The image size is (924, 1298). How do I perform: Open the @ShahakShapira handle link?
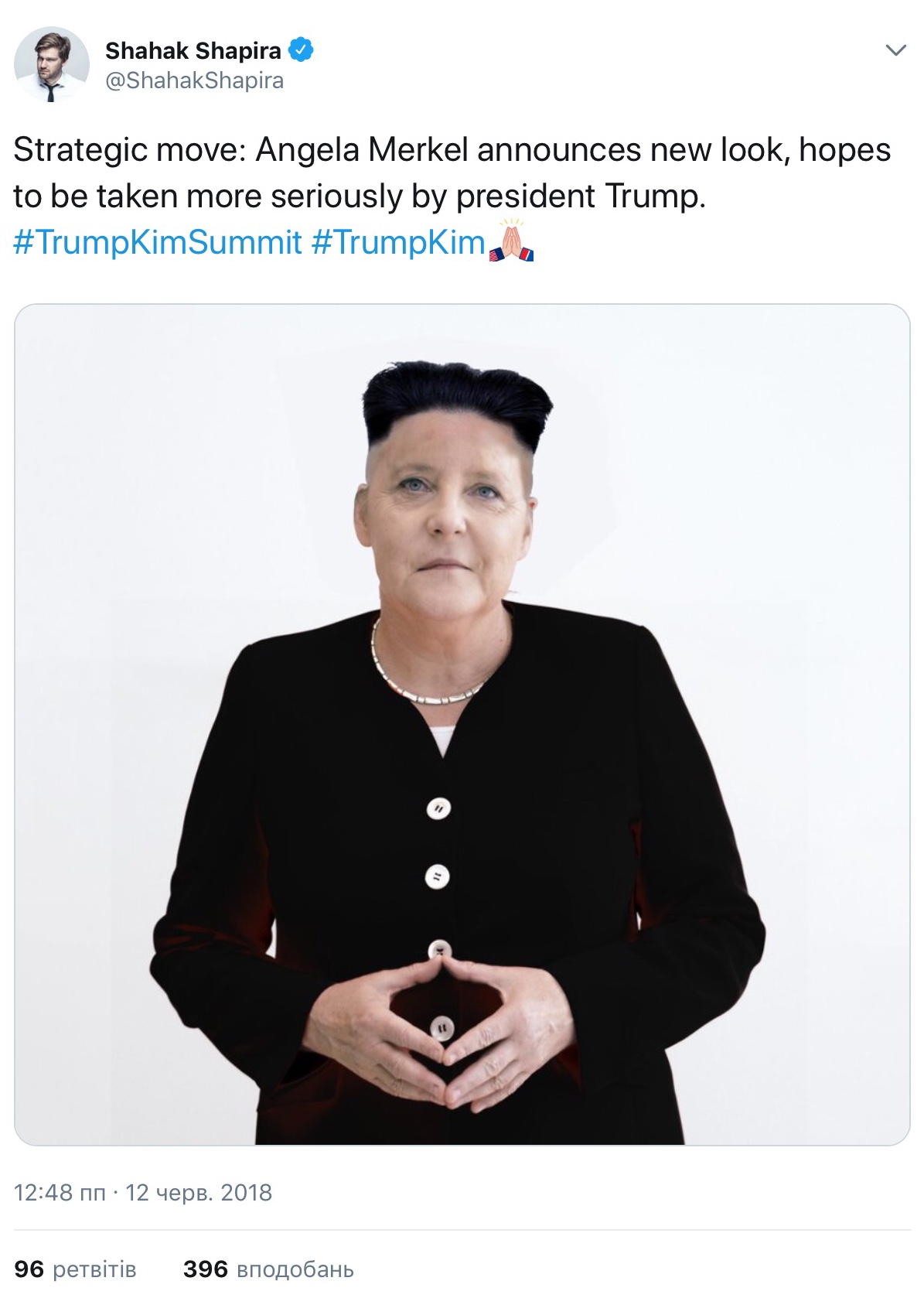tap(195, 80)
